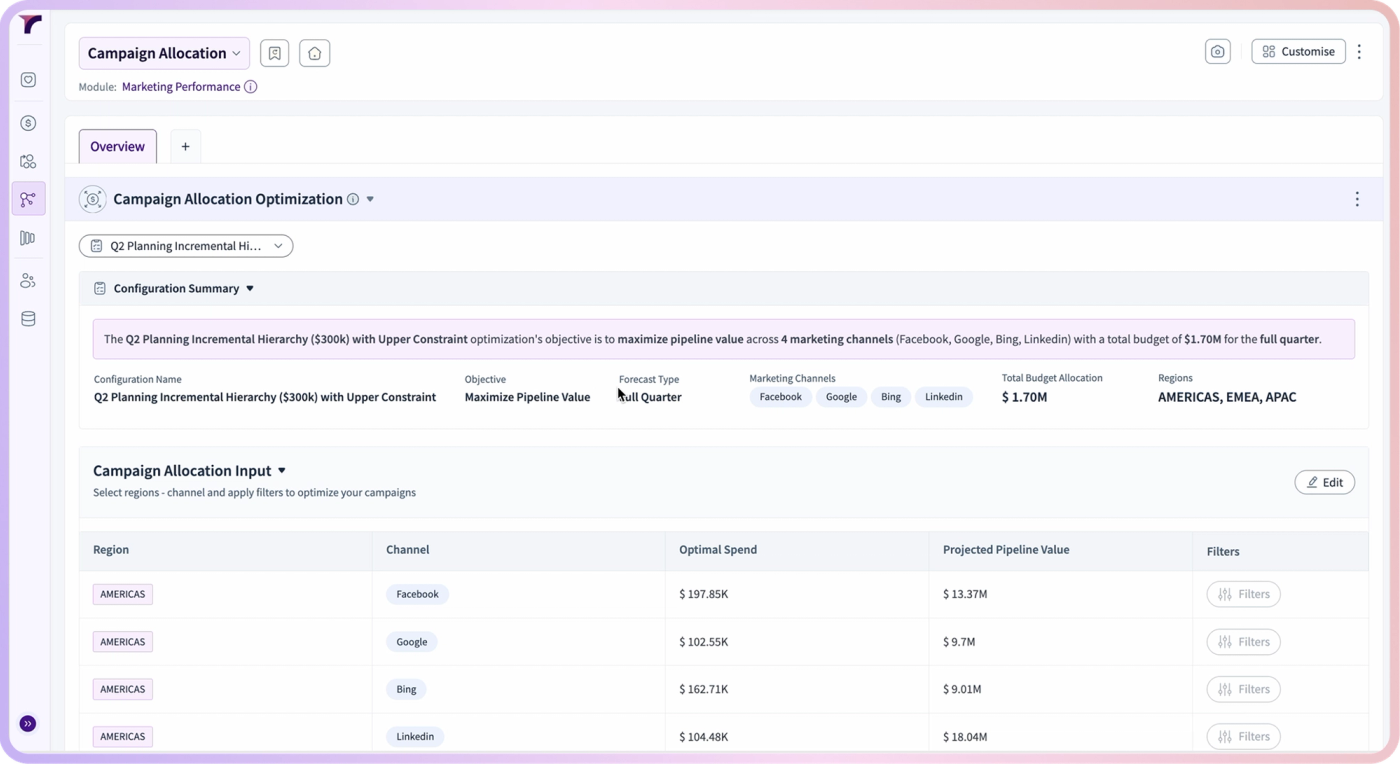Collapse the Configuration Summary section
The width and height of the screenshot is (1400, 764).
(x=250, y=289)
